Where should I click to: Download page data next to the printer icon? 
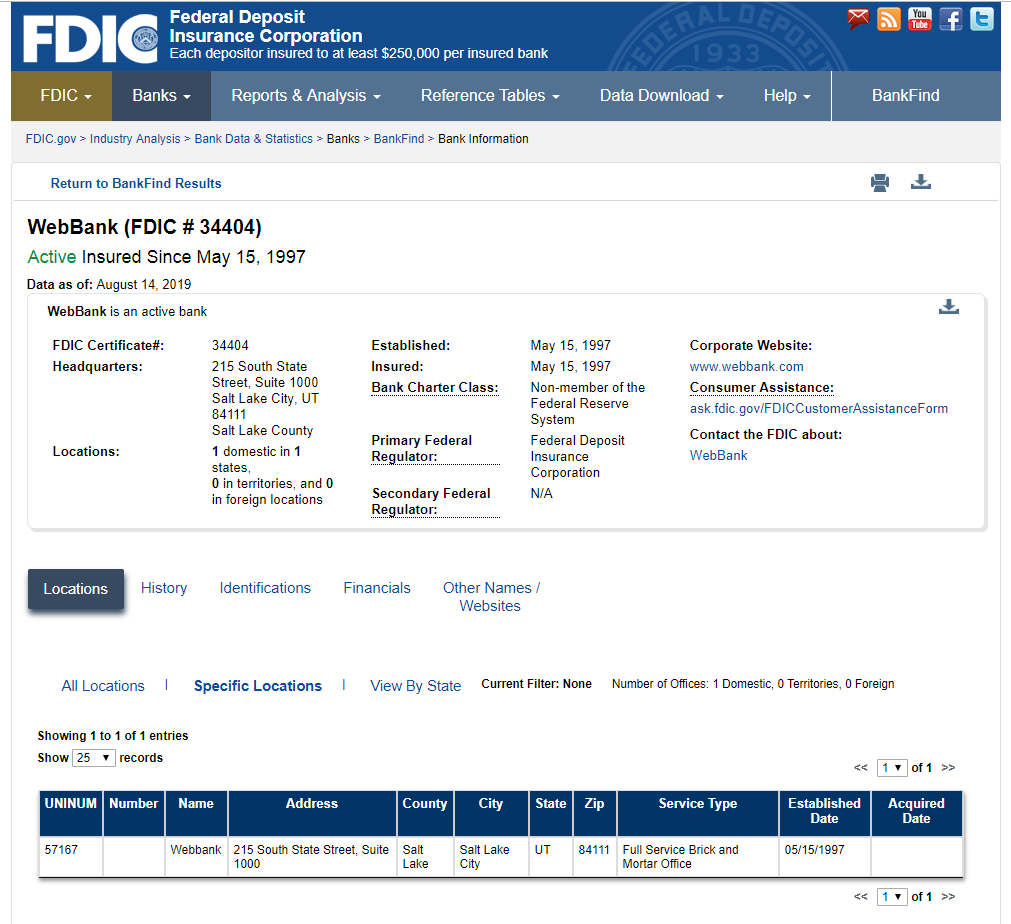click(x=921, y=182)
